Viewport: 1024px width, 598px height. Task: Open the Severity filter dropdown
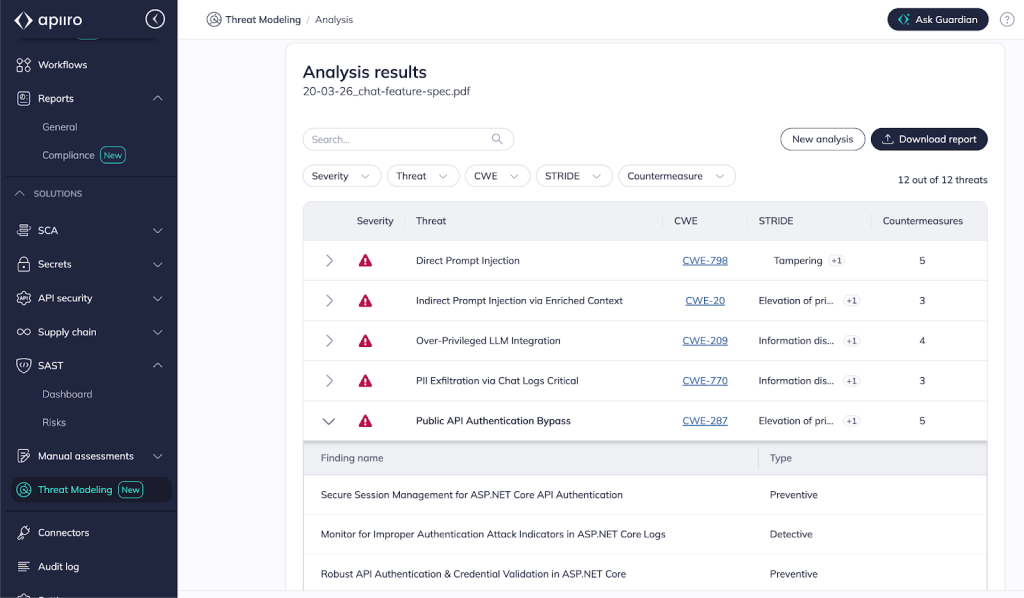tap(341, 176)
